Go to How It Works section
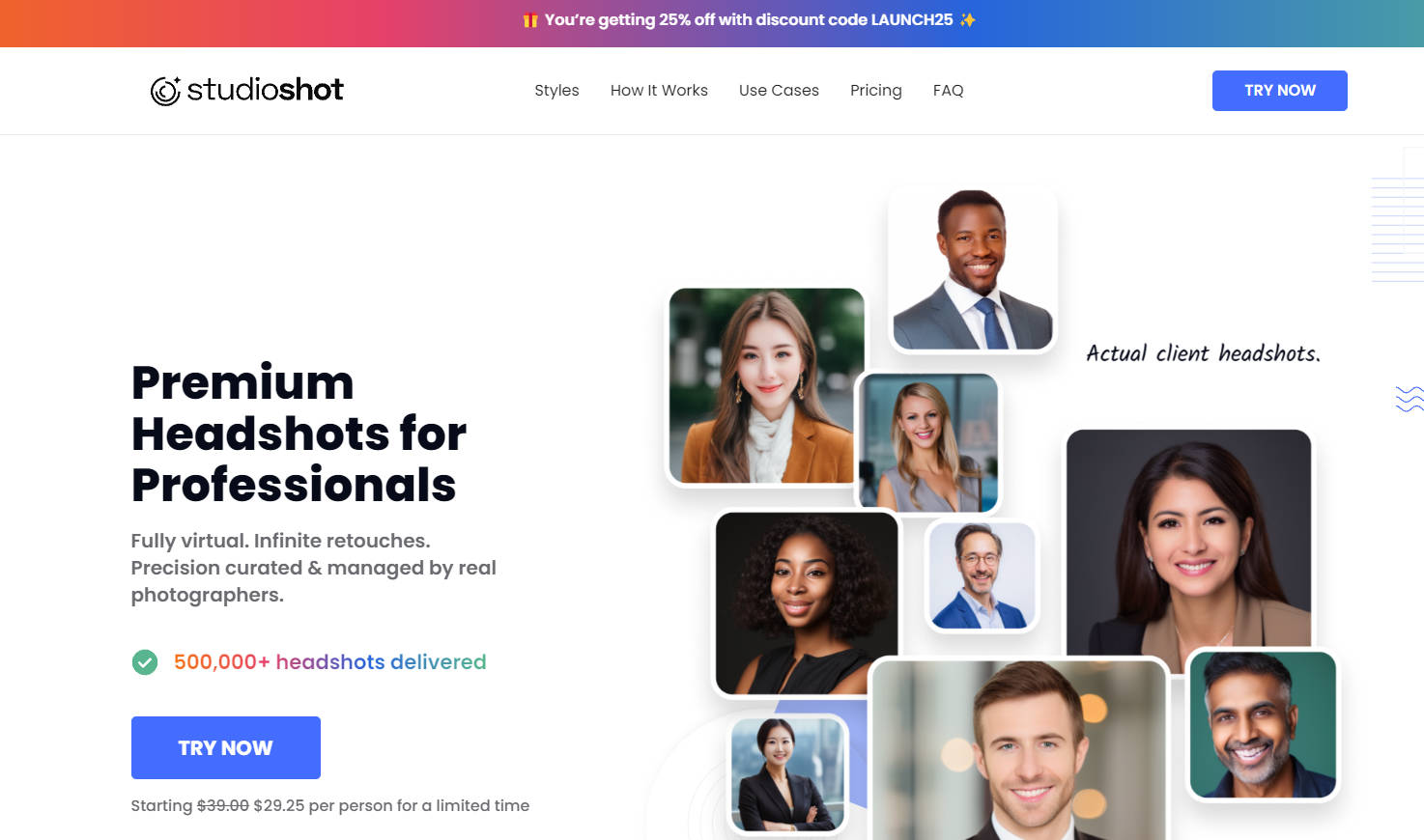The height and width of the screenshot is (840, 1424). (659, 91)
